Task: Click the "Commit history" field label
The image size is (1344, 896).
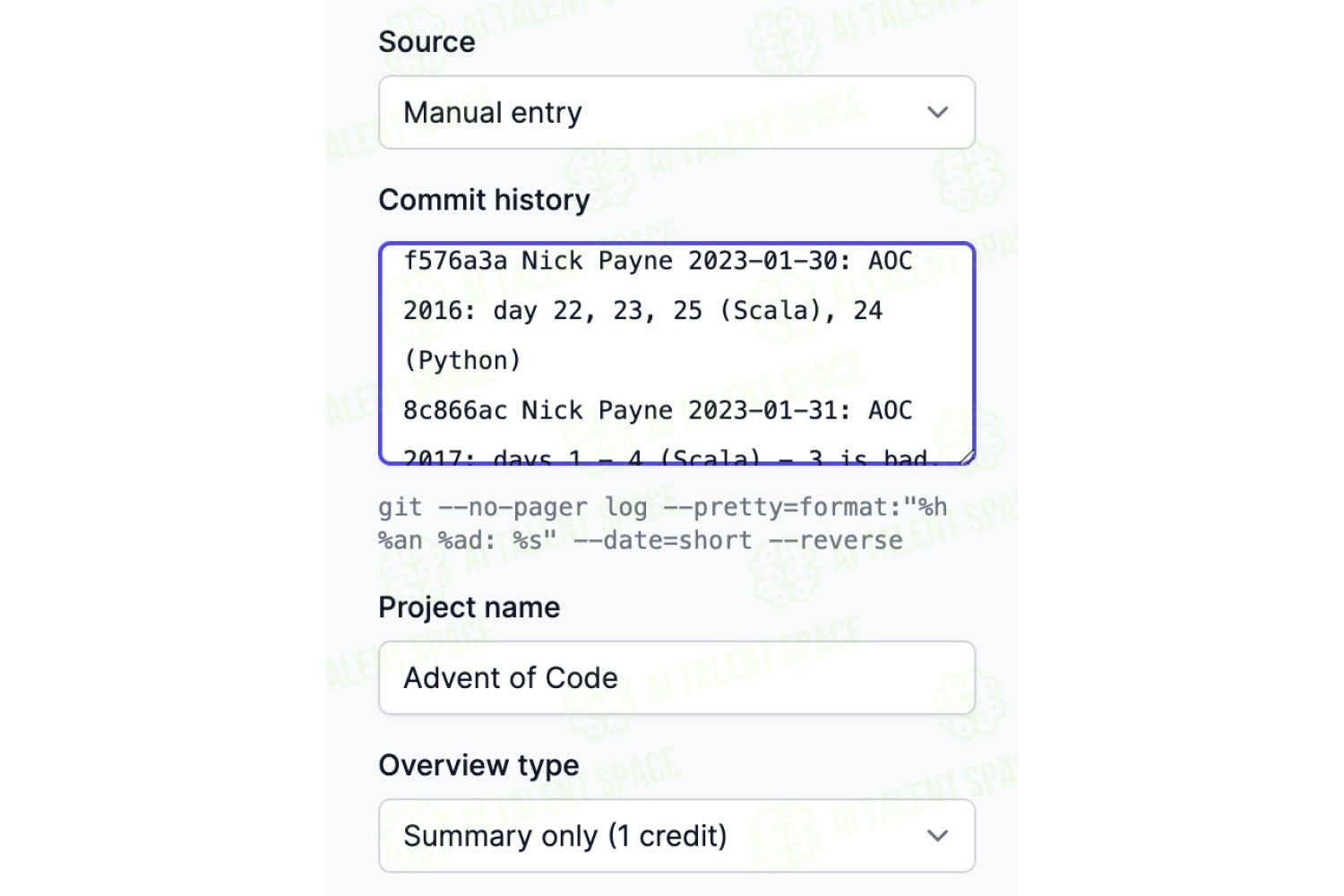Action: click(484, 200)
